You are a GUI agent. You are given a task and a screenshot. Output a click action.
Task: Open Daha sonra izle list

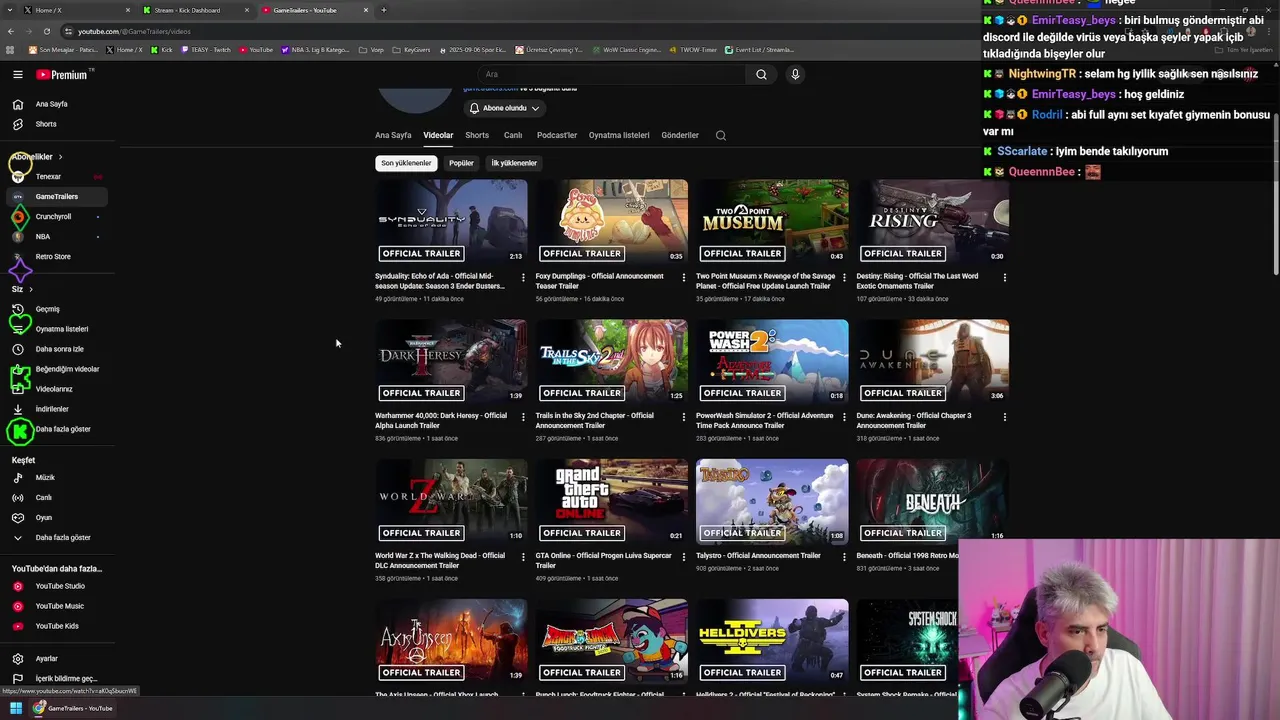tap(59, 349)
